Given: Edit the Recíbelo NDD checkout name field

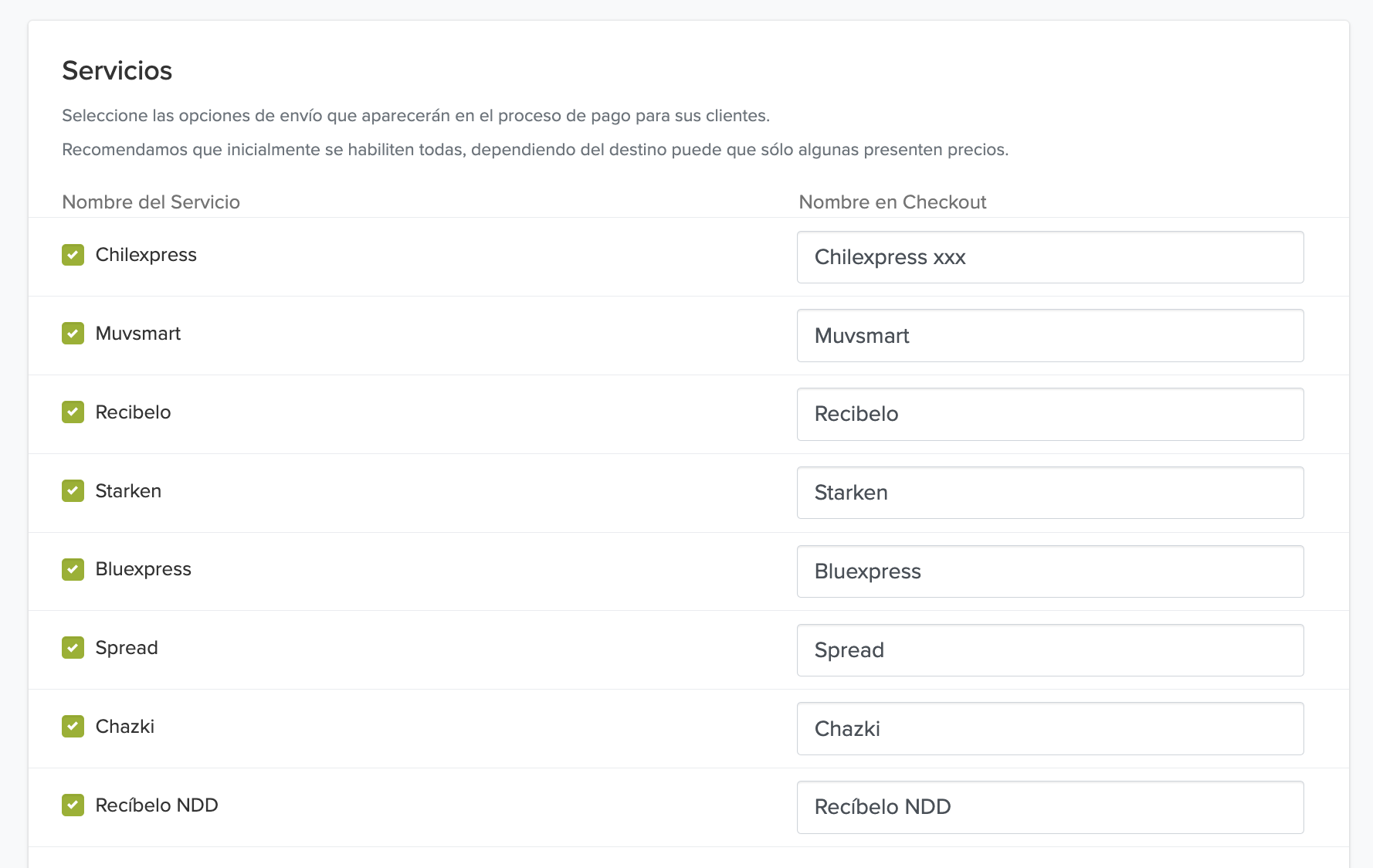Looking at the screenshot, I should tap(1050, 808).
